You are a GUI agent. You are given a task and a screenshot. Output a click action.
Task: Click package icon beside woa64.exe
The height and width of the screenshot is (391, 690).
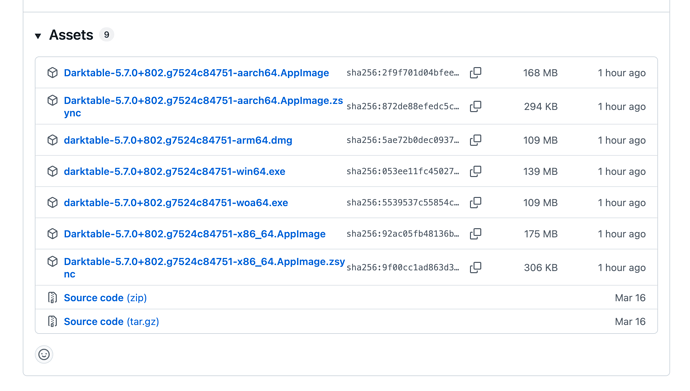[x=52, y=202]
